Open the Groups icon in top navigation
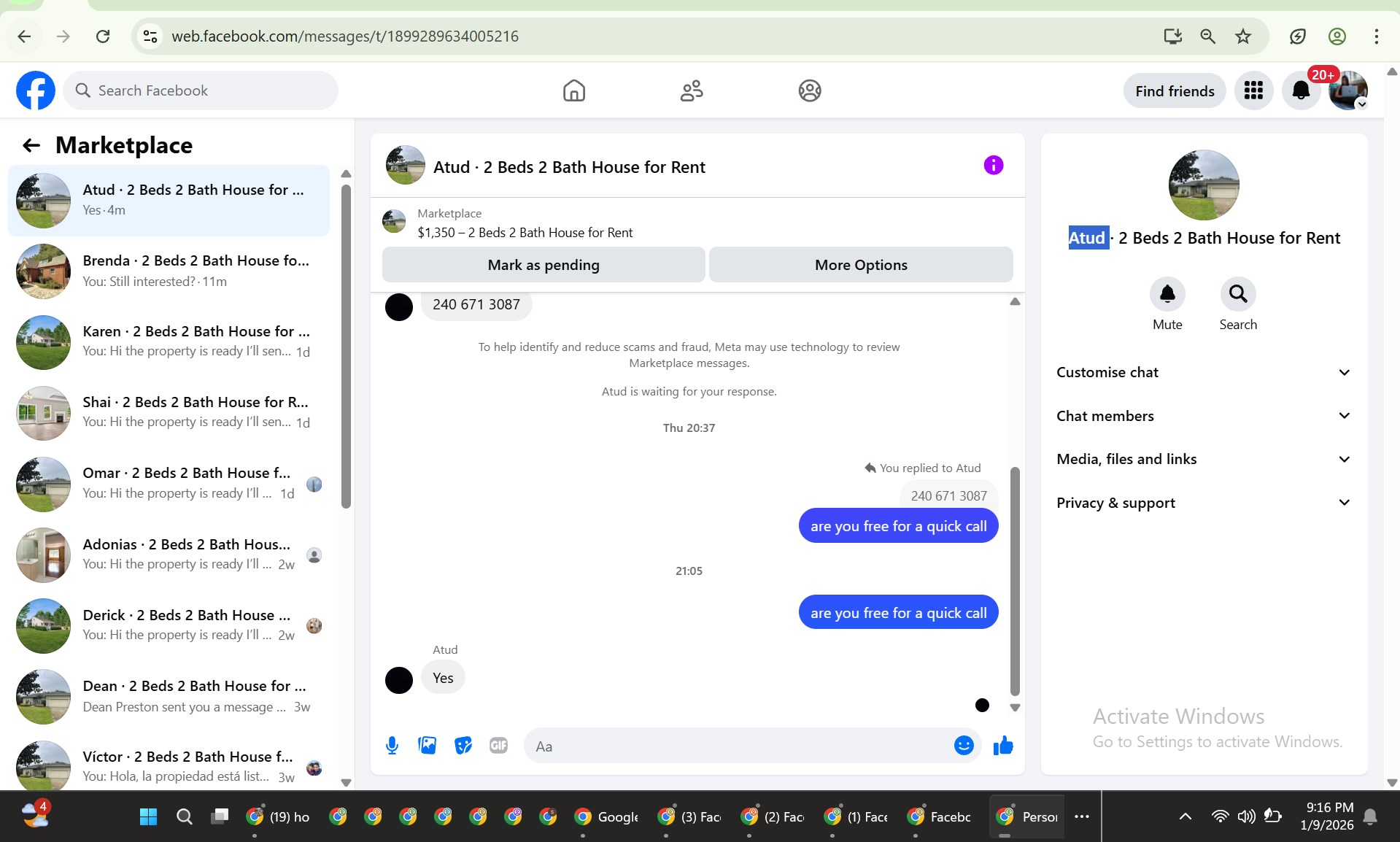 pos(810,90)
